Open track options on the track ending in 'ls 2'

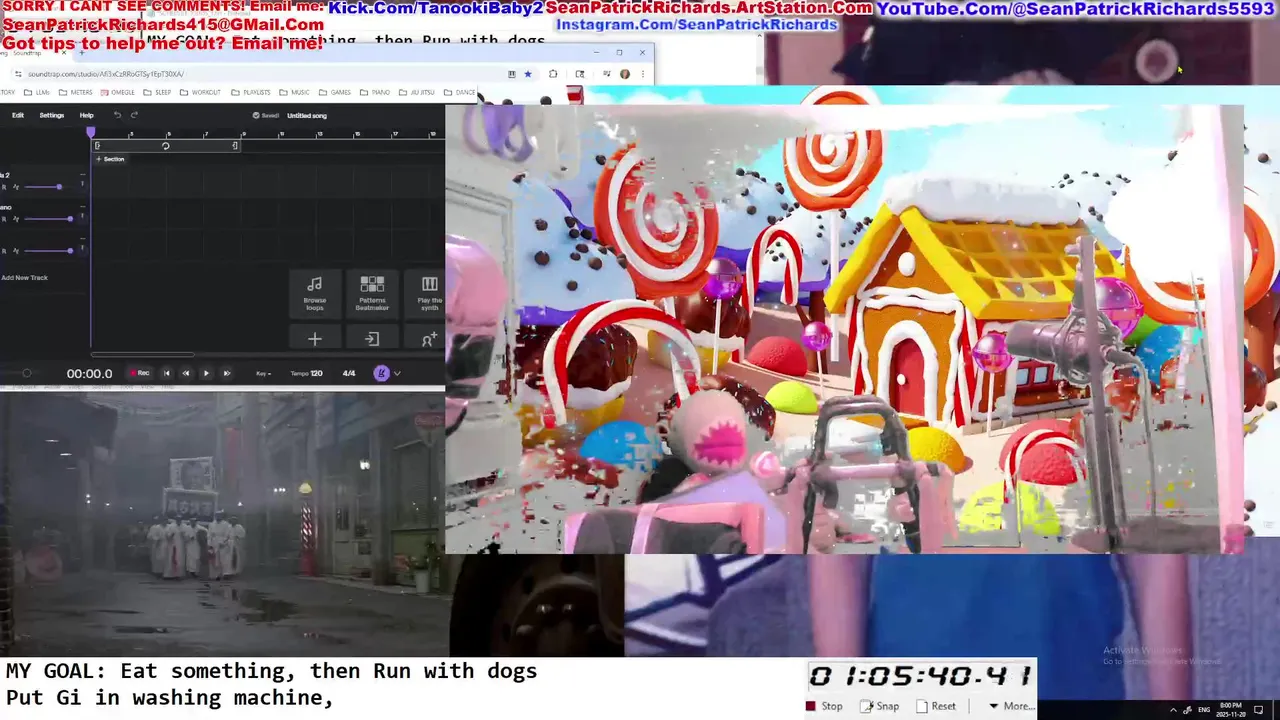(x=82, y=176)
